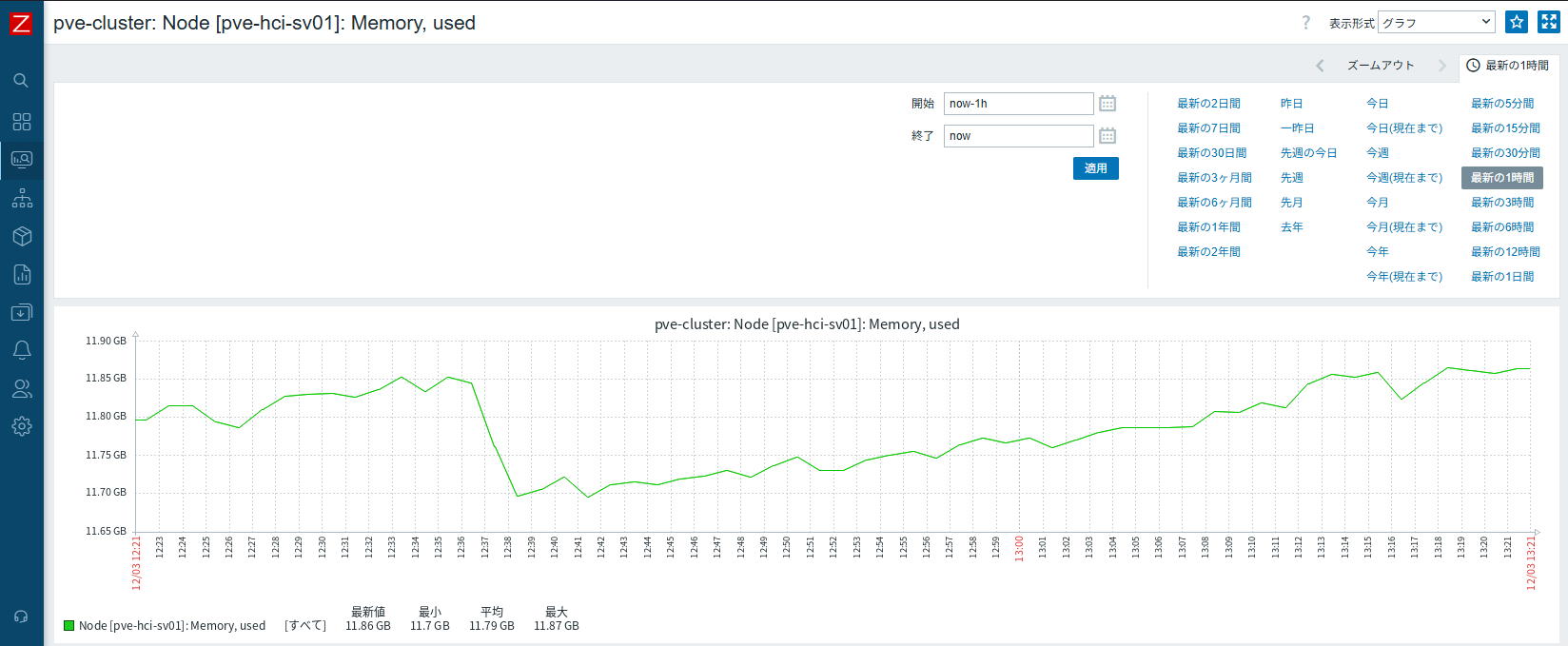This screenshot has height=646, width=1568.
Task: Click the green legend color swatch
Action: [69, 626]
